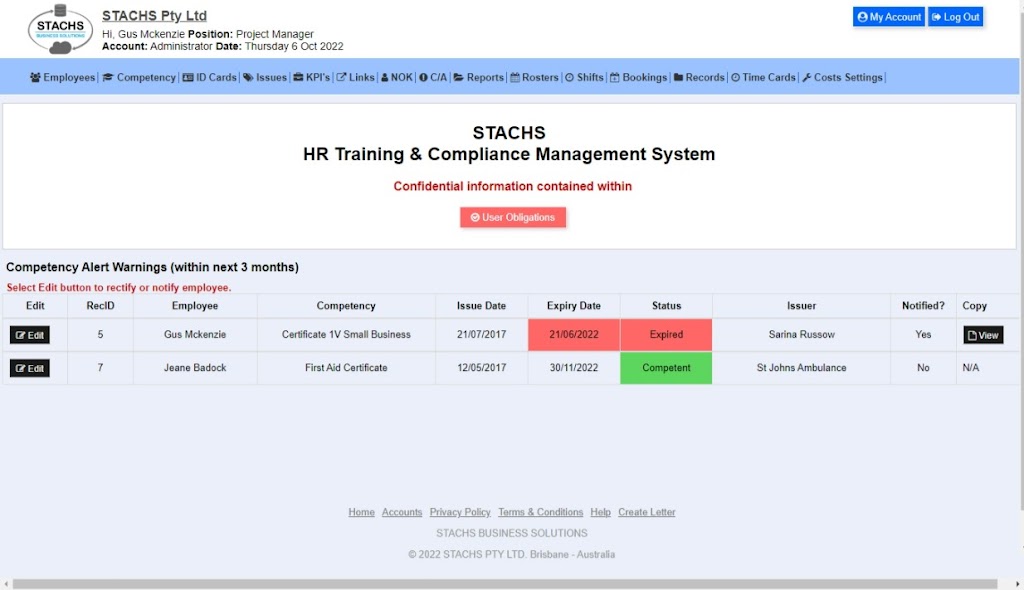Viewport: 1024px width, 590px height.
Task: Click the 12/05/2017 issue date cell
Action: coord(481,368)
